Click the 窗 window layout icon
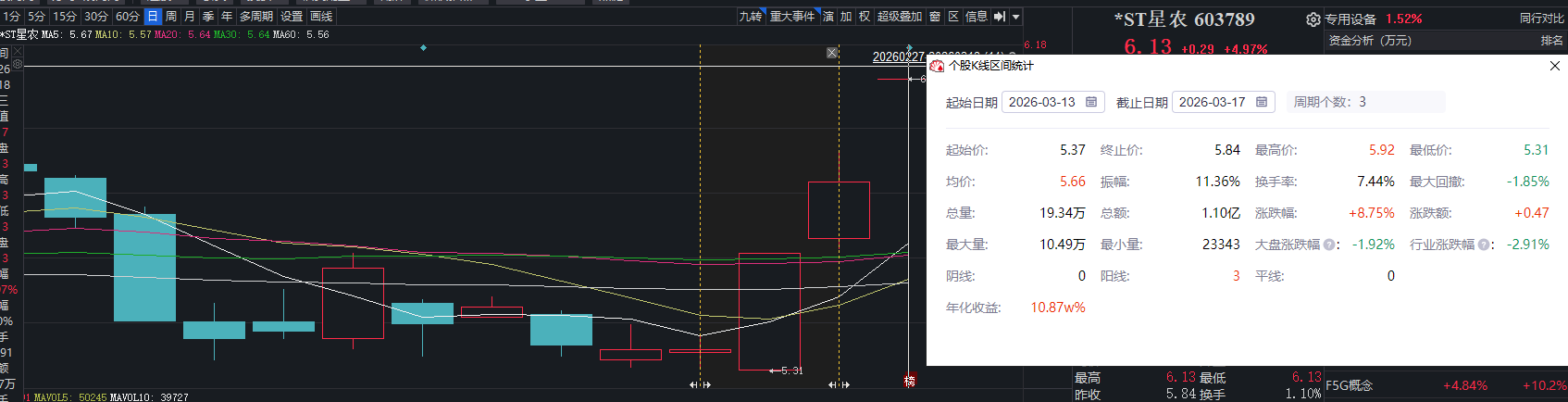This screenshot has height=402, width=1568. (935, 17)
